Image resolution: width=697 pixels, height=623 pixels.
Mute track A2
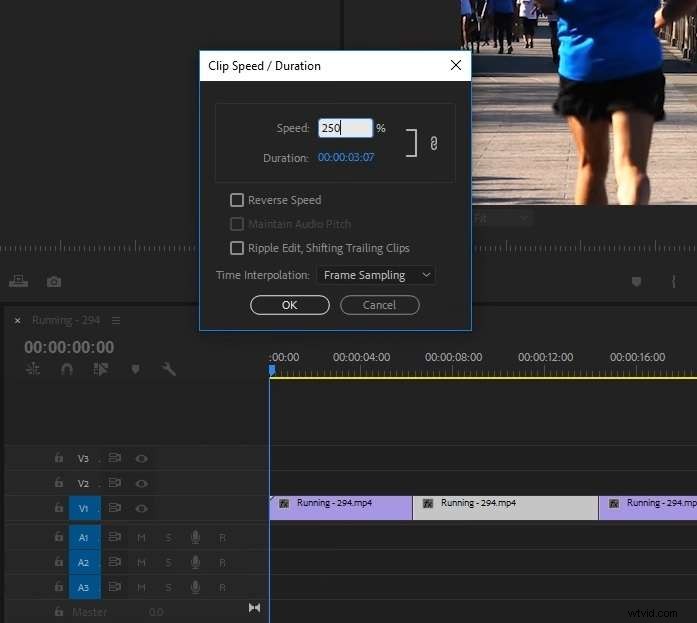(141, 563)
